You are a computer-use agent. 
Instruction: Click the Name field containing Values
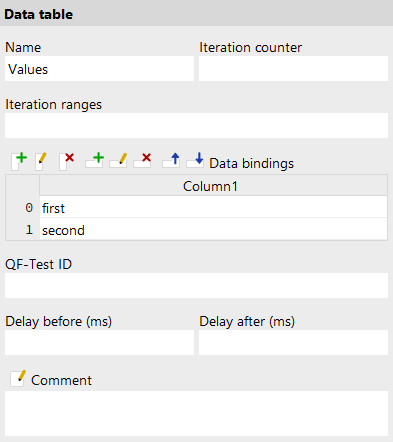pos(99,69)
